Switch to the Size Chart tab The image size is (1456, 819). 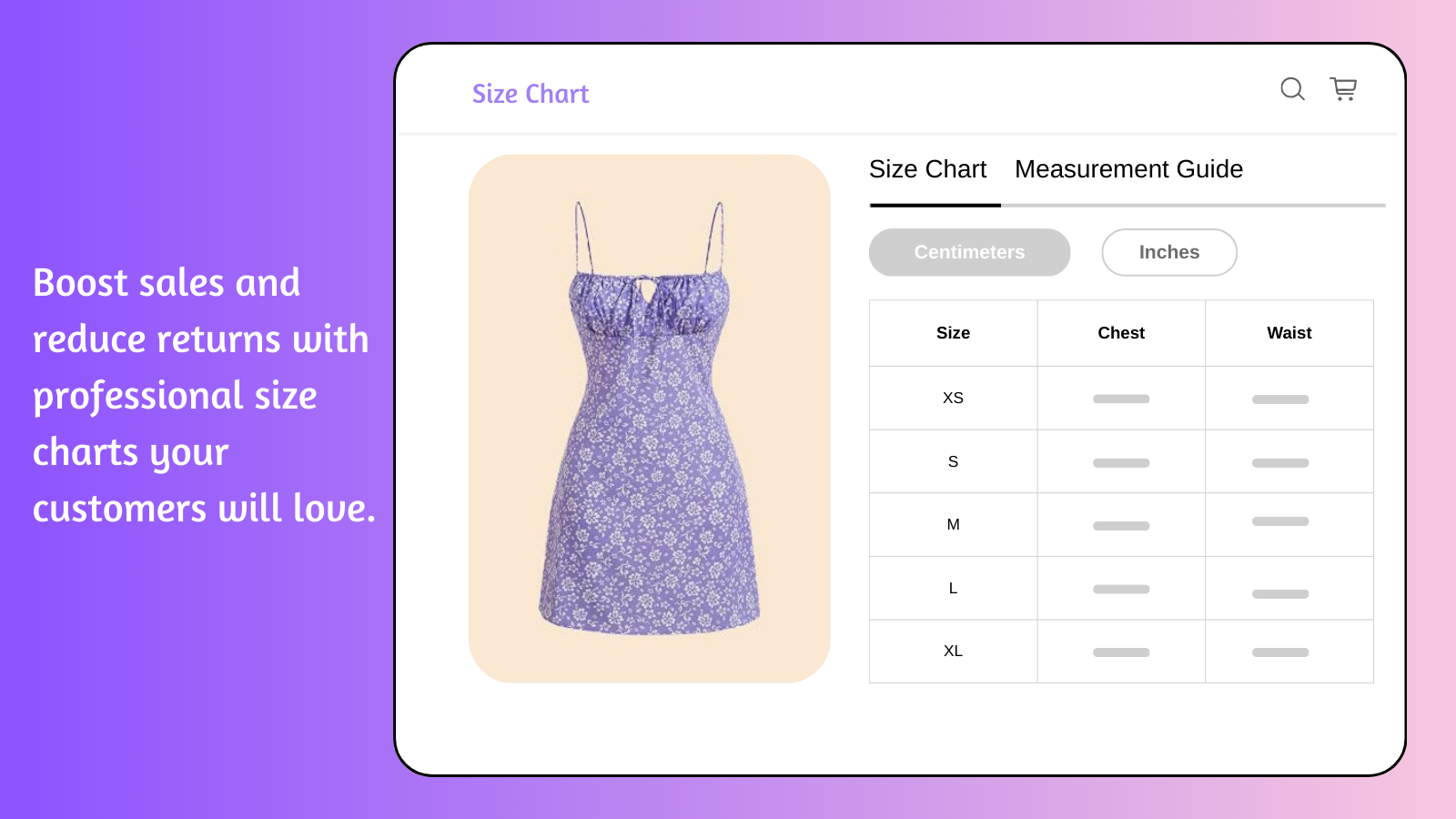pyautogui.click(x=927, y=169)
